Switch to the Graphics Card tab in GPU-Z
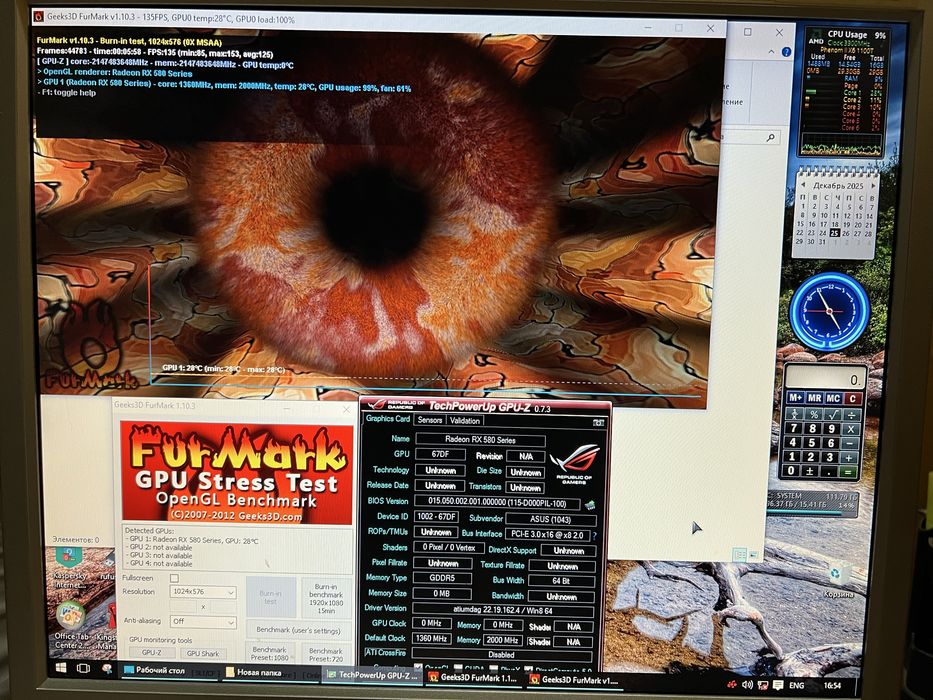The height and width of the screenshot is (700, 933). tap(387, 418)
